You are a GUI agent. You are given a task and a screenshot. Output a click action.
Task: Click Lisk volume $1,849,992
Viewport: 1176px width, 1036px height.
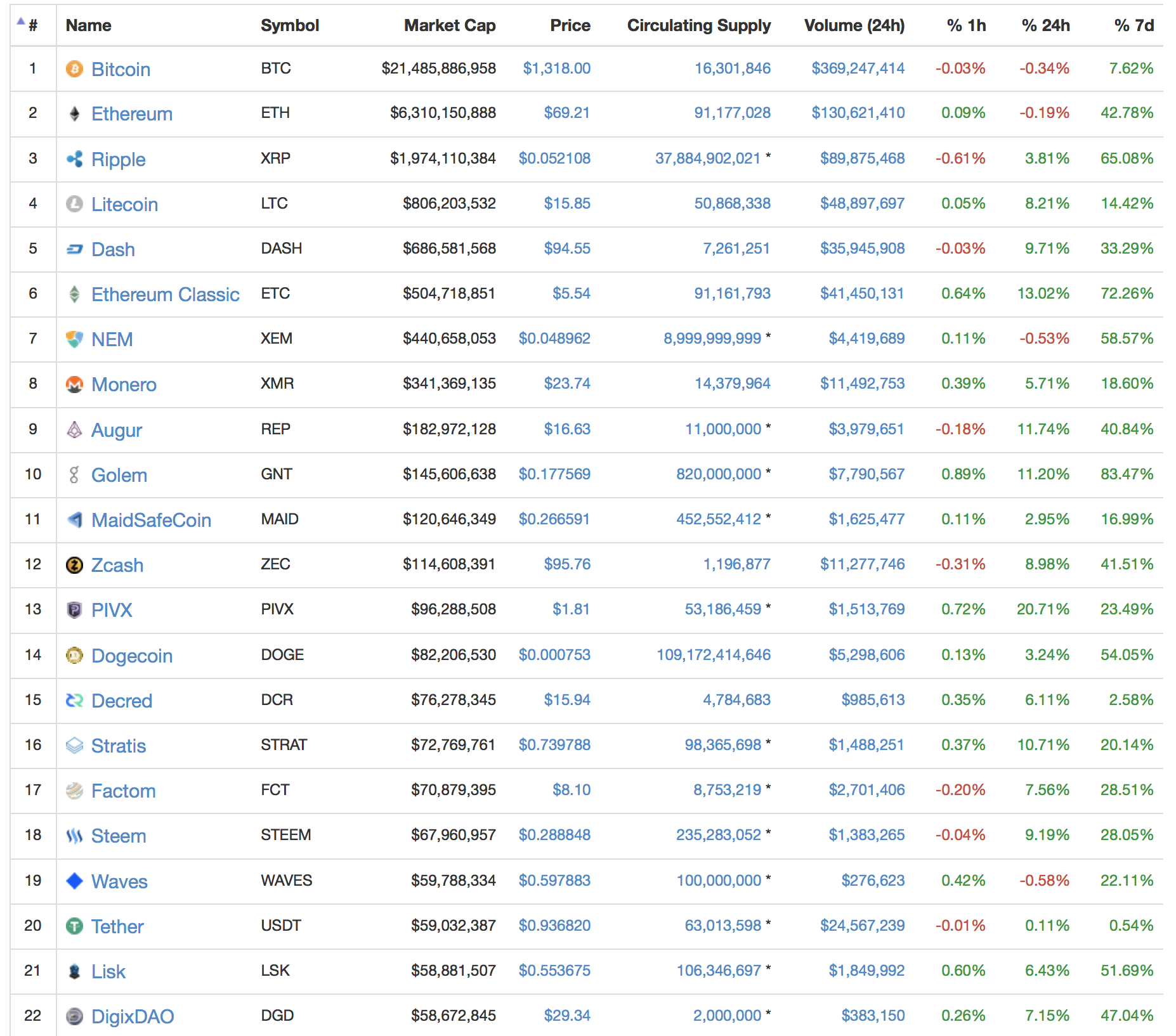coord(866,971)
